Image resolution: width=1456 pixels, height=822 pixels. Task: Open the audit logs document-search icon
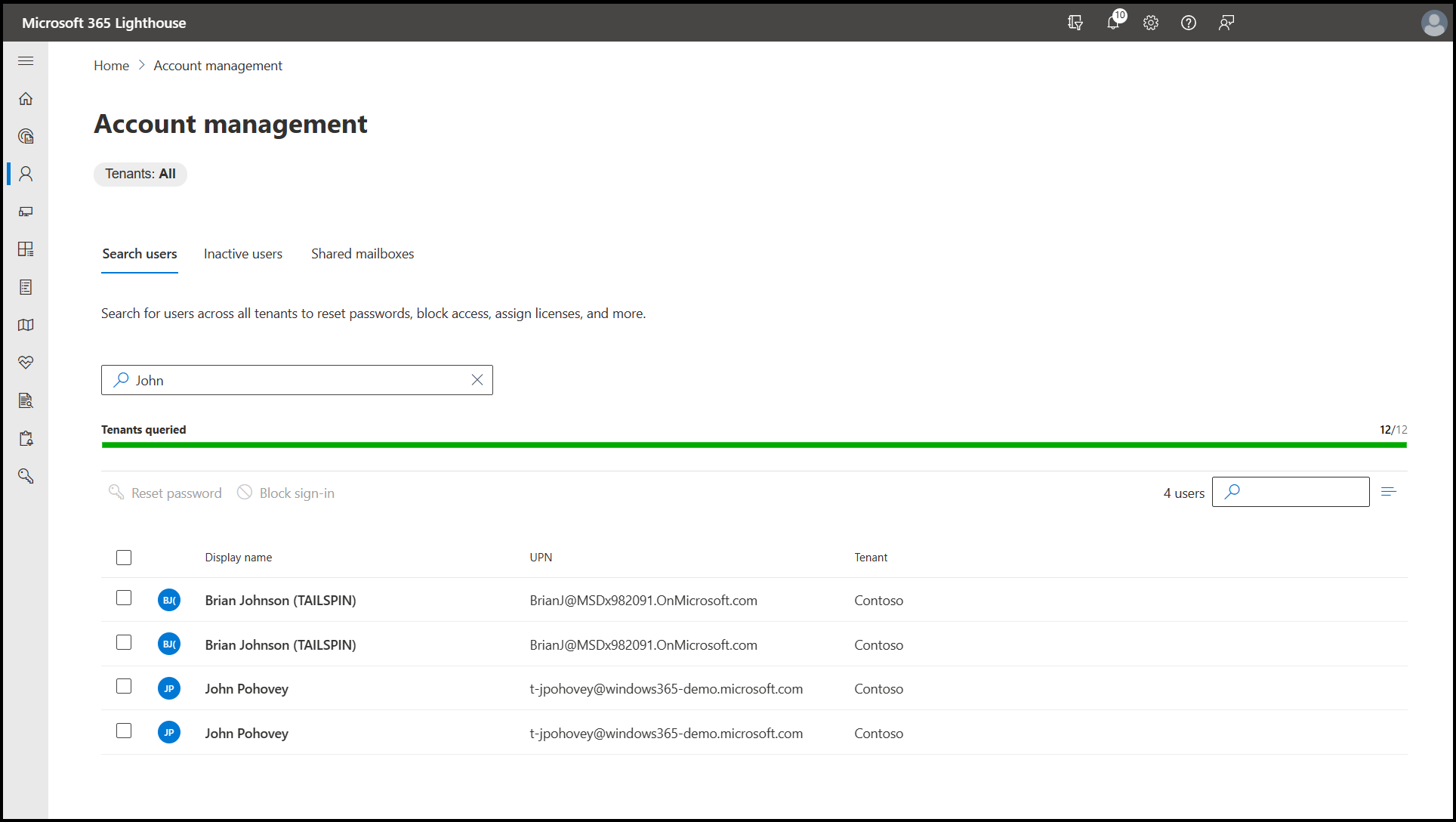coord(26,400)
